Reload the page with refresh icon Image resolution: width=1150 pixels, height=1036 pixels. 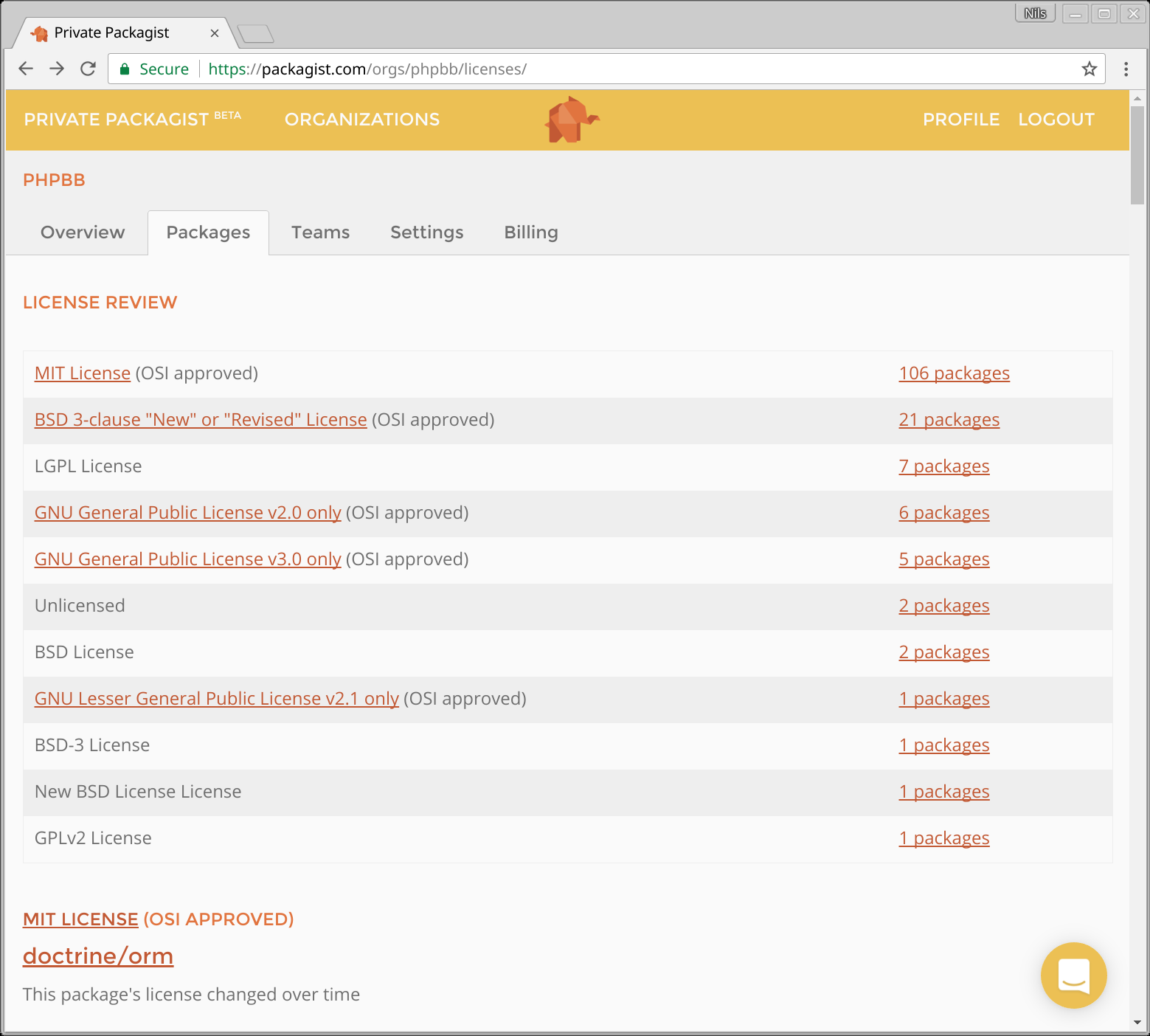click(88, 69)
